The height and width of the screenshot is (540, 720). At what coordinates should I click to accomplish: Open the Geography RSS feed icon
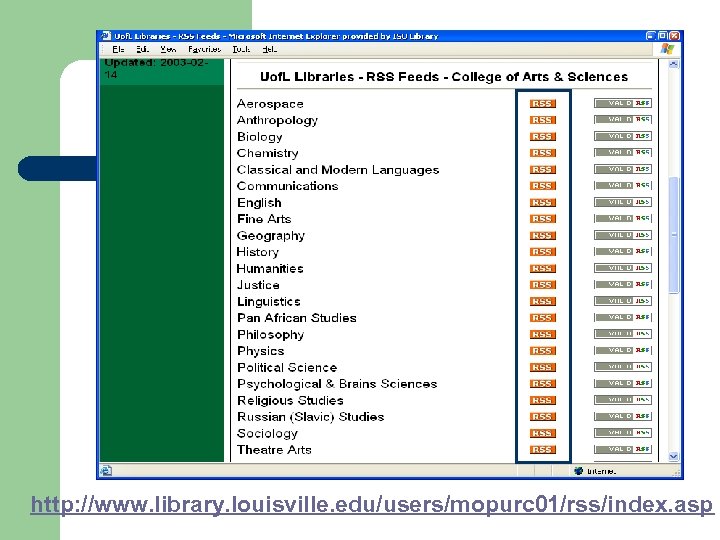[x=542, y=236]
